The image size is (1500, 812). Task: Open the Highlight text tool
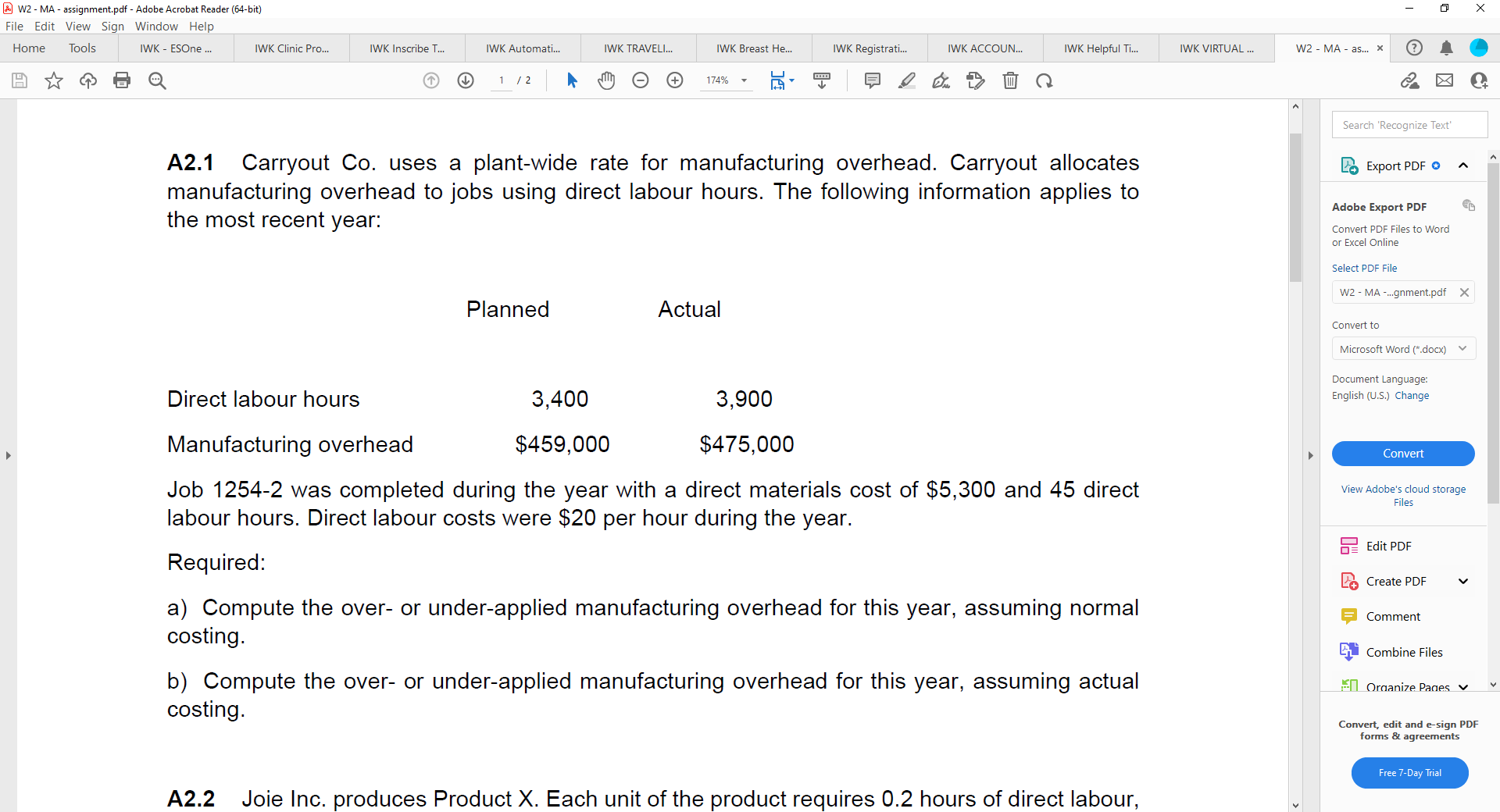click(906, 80)
